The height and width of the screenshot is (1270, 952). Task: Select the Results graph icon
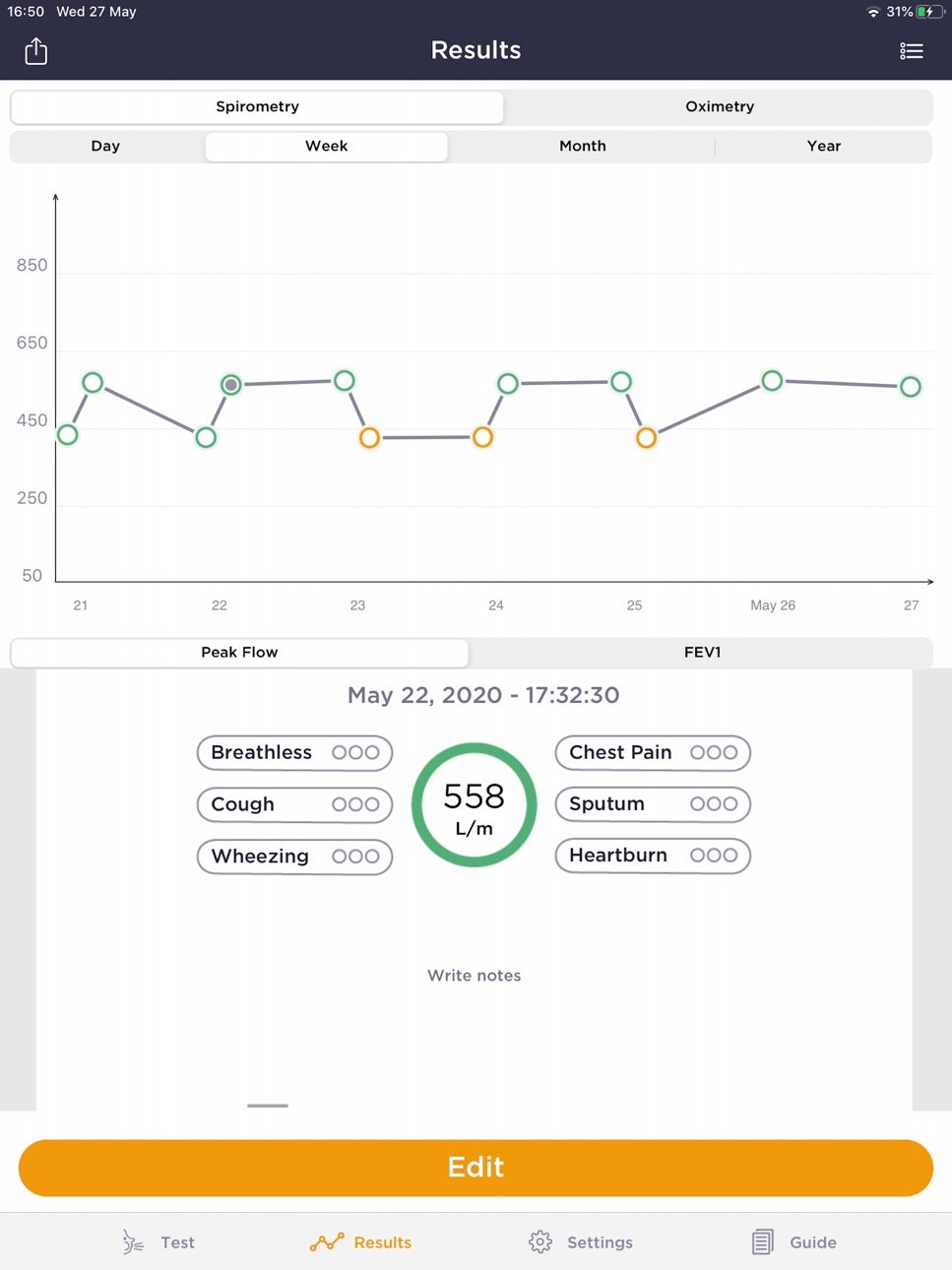pos(327,1242)
